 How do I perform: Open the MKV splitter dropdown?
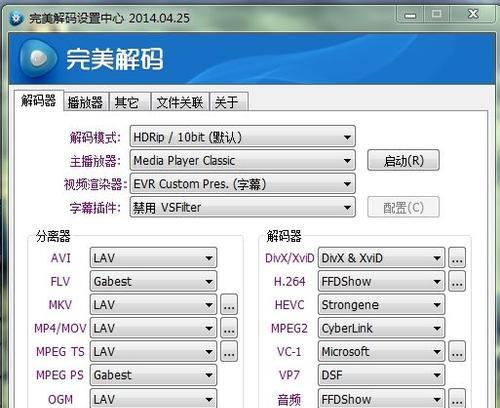(x=153, y=305)
